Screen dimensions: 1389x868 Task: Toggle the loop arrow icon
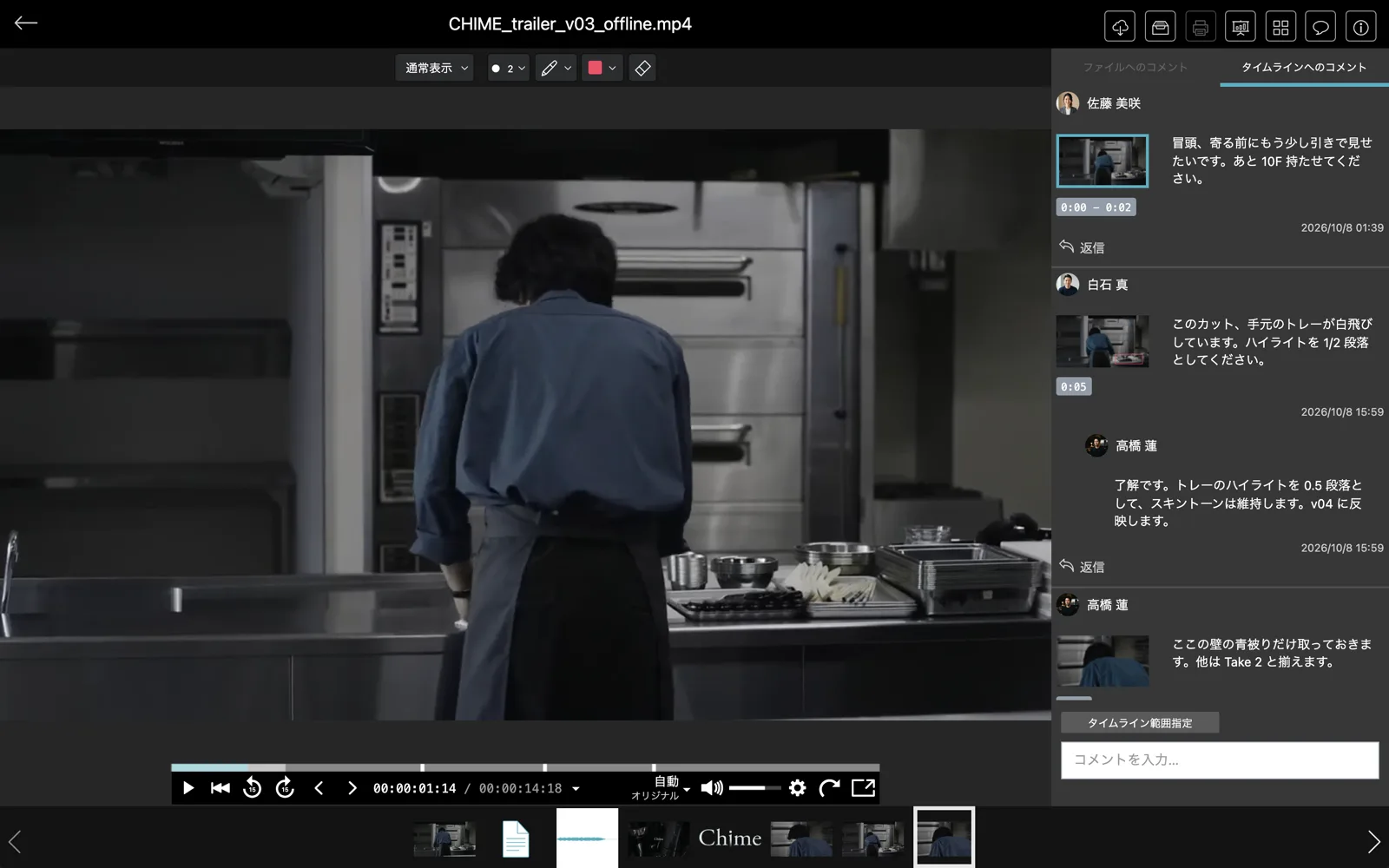pyautogui.click(x=829, y=788)
